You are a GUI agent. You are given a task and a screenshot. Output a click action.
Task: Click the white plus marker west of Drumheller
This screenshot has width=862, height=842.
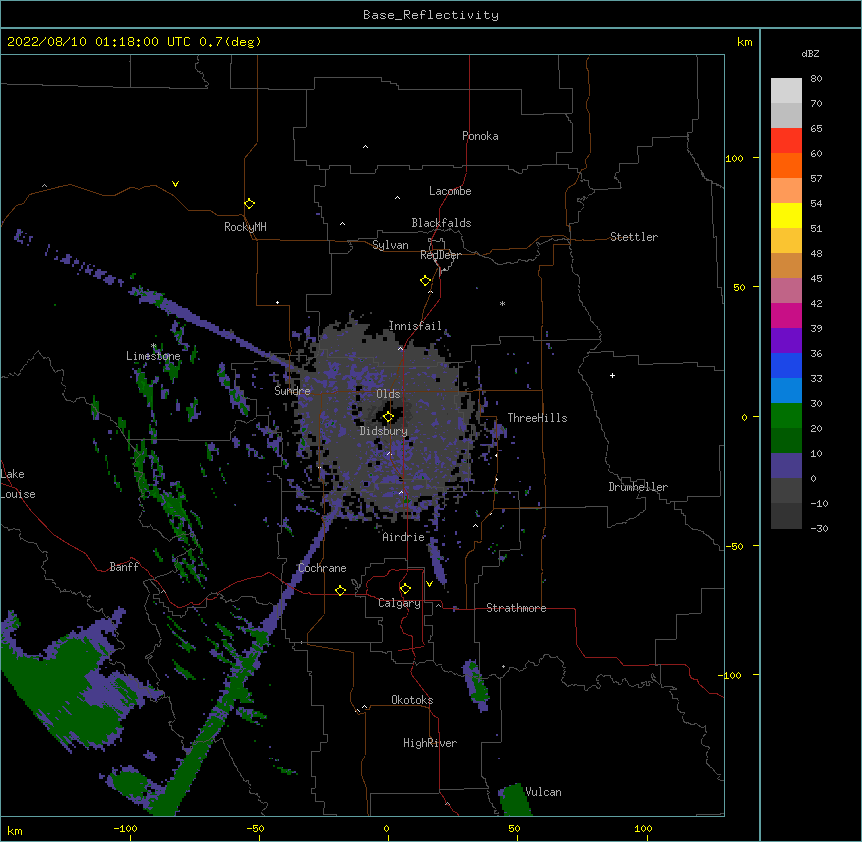click(x=612, y=375)
